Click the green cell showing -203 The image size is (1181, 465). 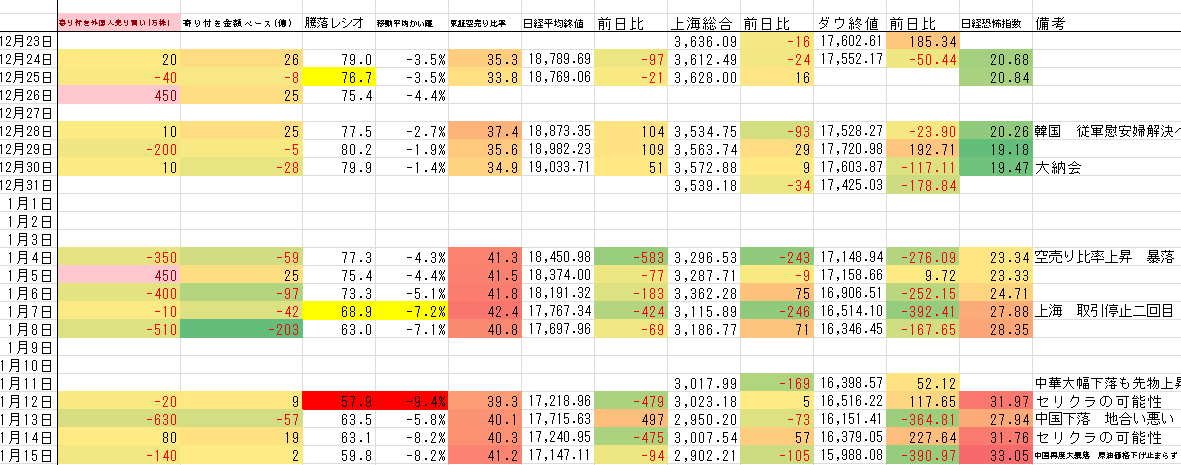242,329
